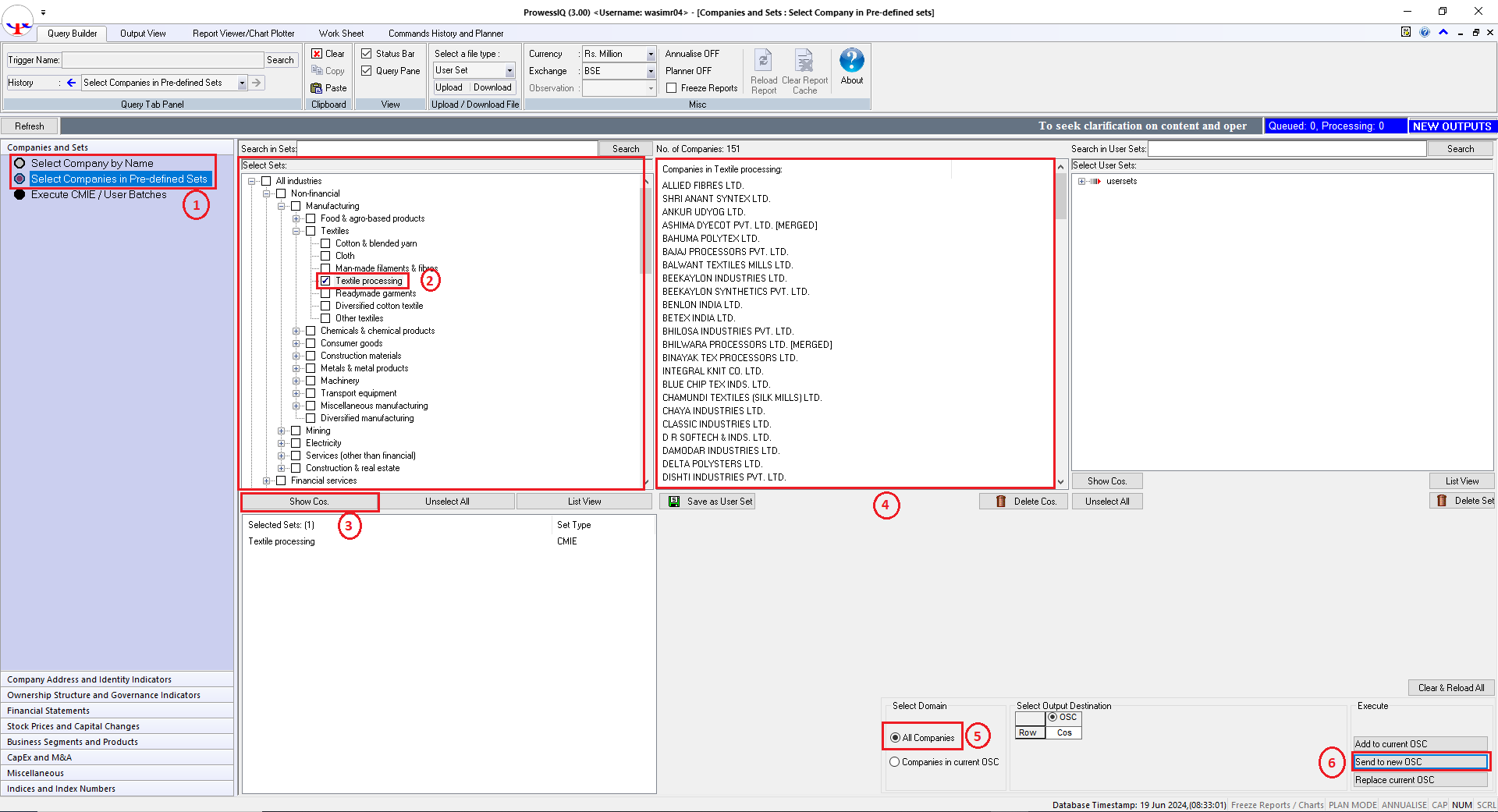Expand the Financial services tree node
This screenshot has width=1498, height=812.
(267, 480)
